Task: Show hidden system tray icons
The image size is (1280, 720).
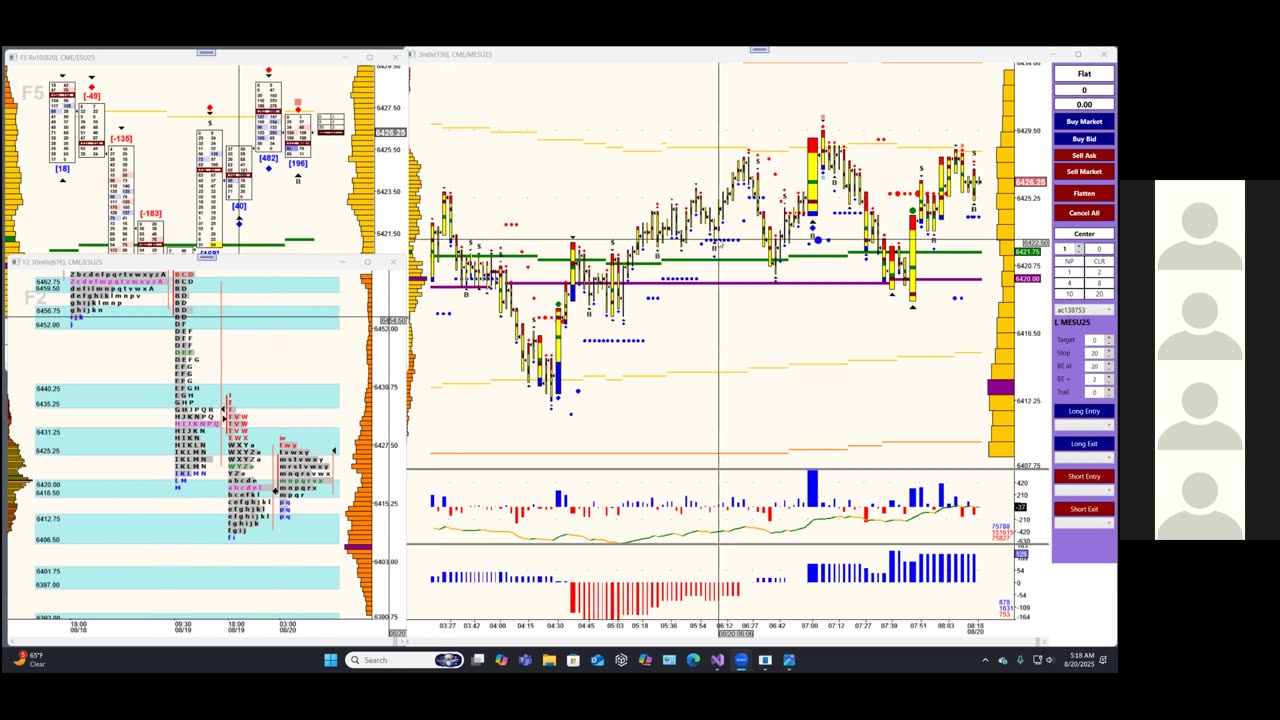Action: point(985,660)
